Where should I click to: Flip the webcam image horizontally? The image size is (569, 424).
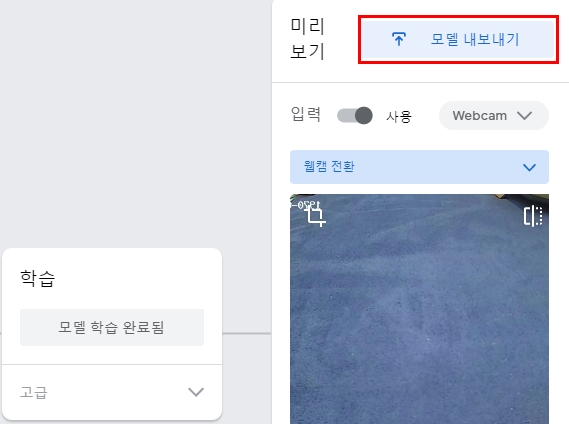point(533,216)
